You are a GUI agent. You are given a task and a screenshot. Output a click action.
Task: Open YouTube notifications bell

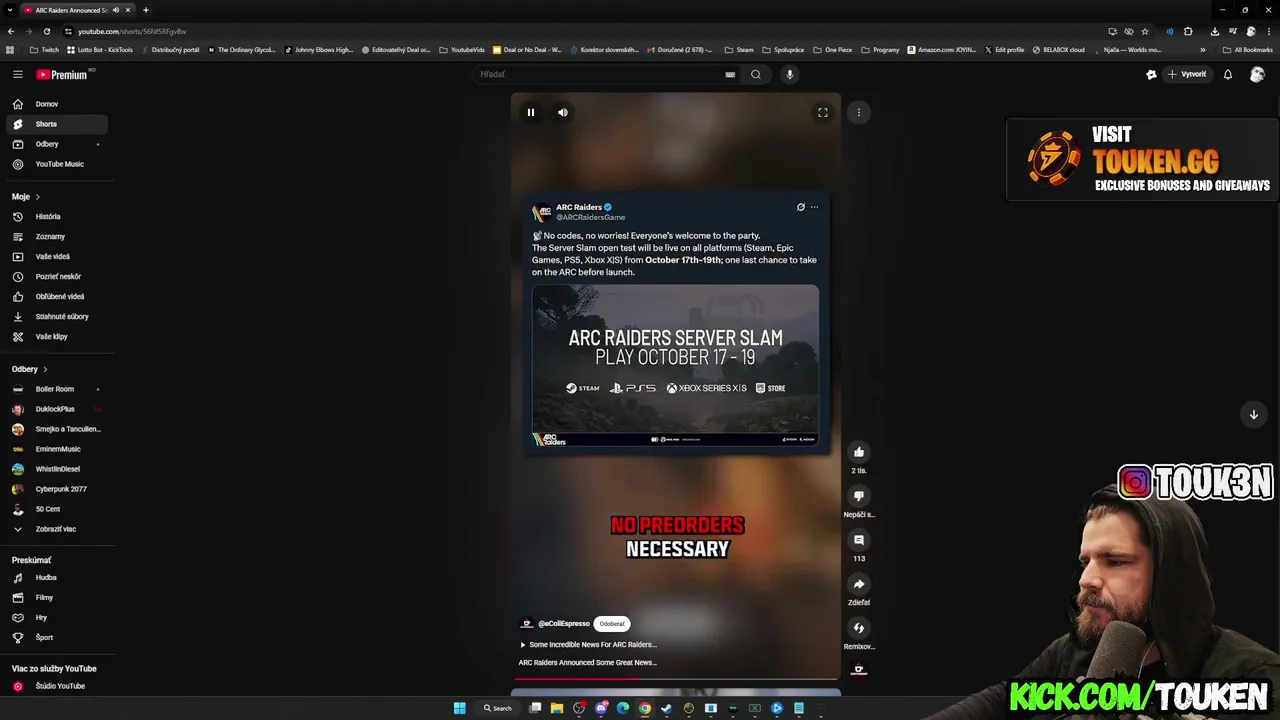click(x=1228, y=74)
